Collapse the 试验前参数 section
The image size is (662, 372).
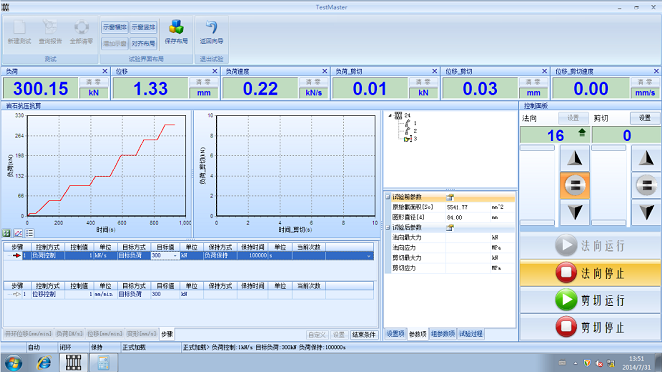coord(388,197)
